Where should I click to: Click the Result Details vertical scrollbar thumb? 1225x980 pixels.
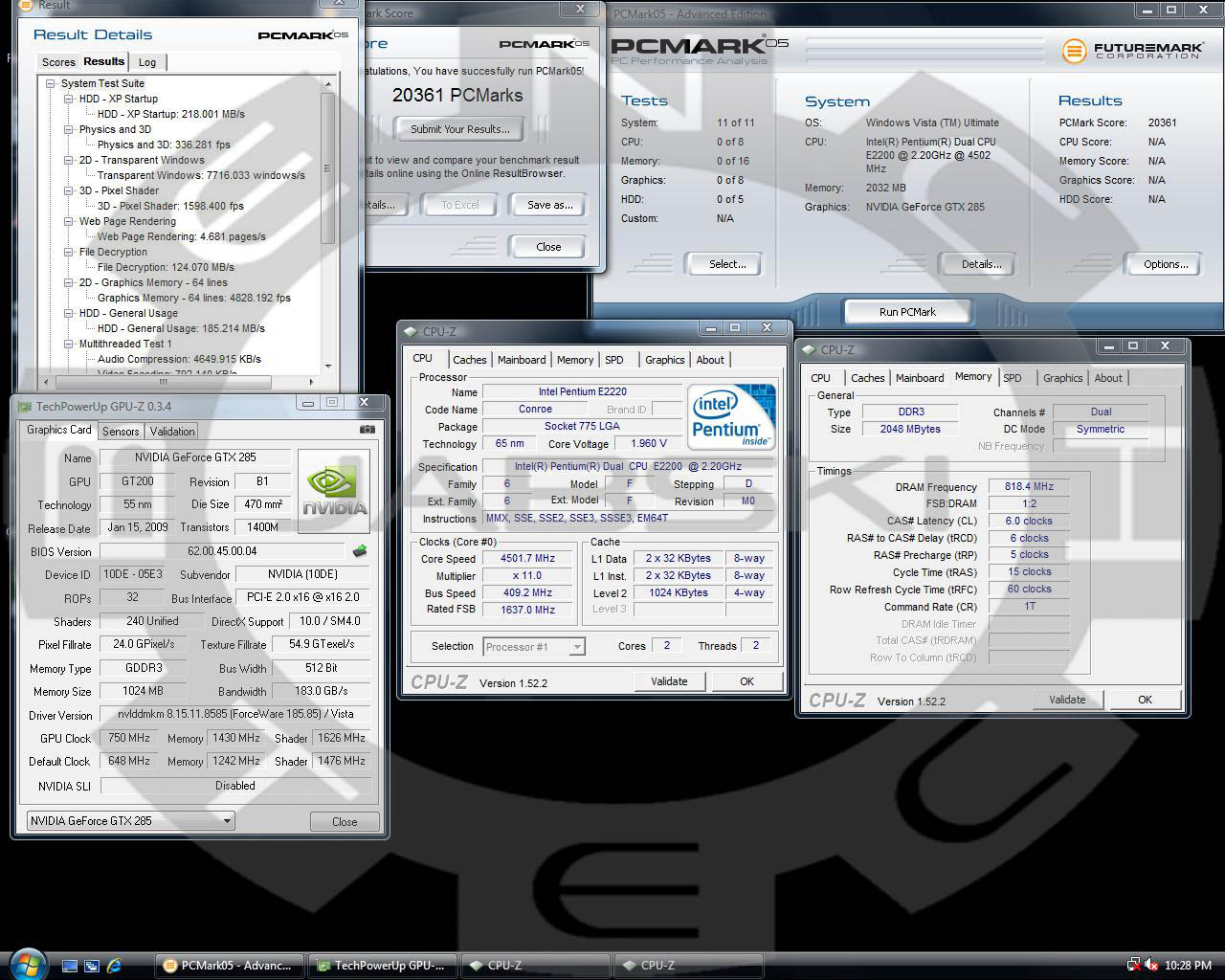point(328,168)
